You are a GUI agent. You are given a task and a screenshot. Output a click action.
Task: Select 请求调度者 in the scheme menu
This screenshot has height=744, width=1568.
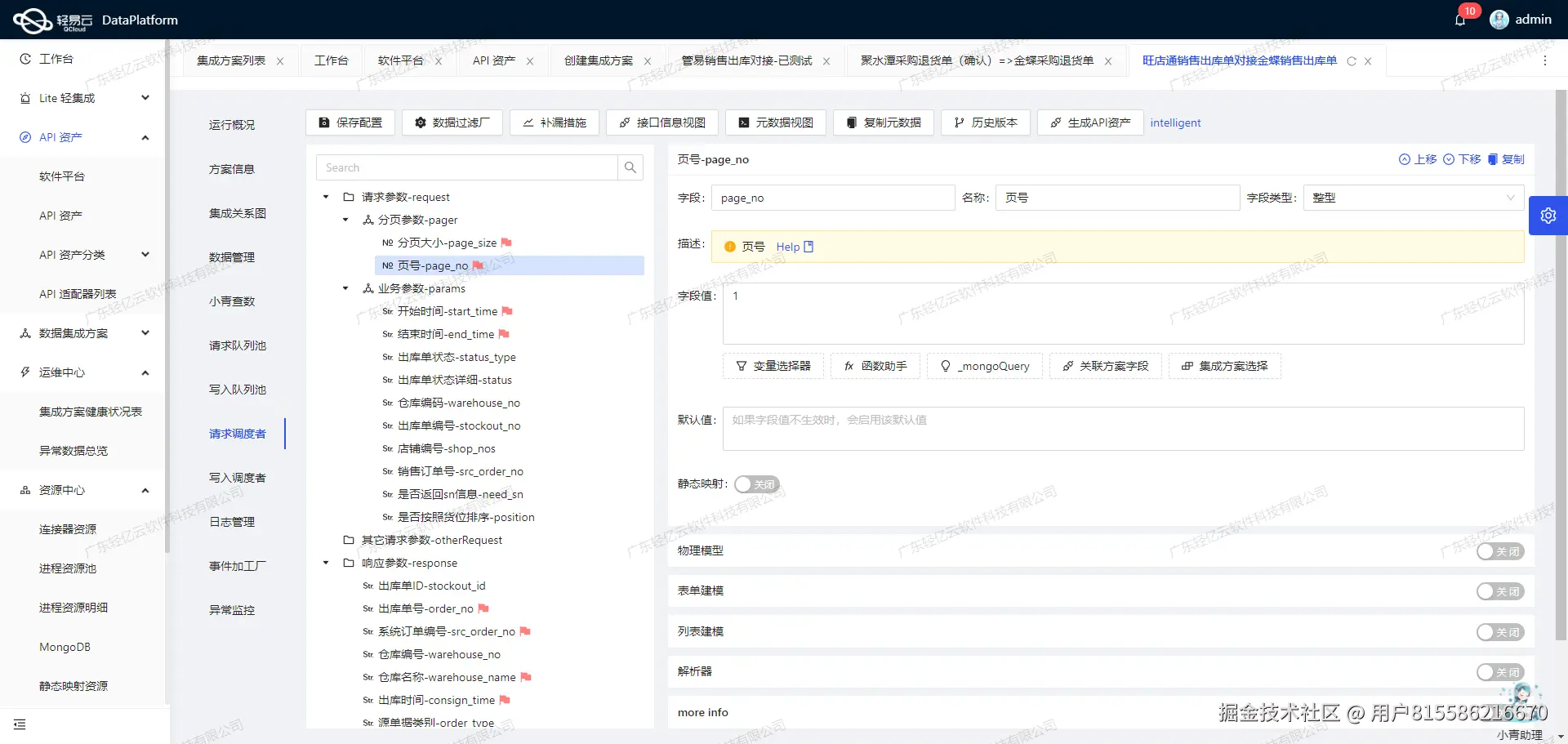click(238, 434)
